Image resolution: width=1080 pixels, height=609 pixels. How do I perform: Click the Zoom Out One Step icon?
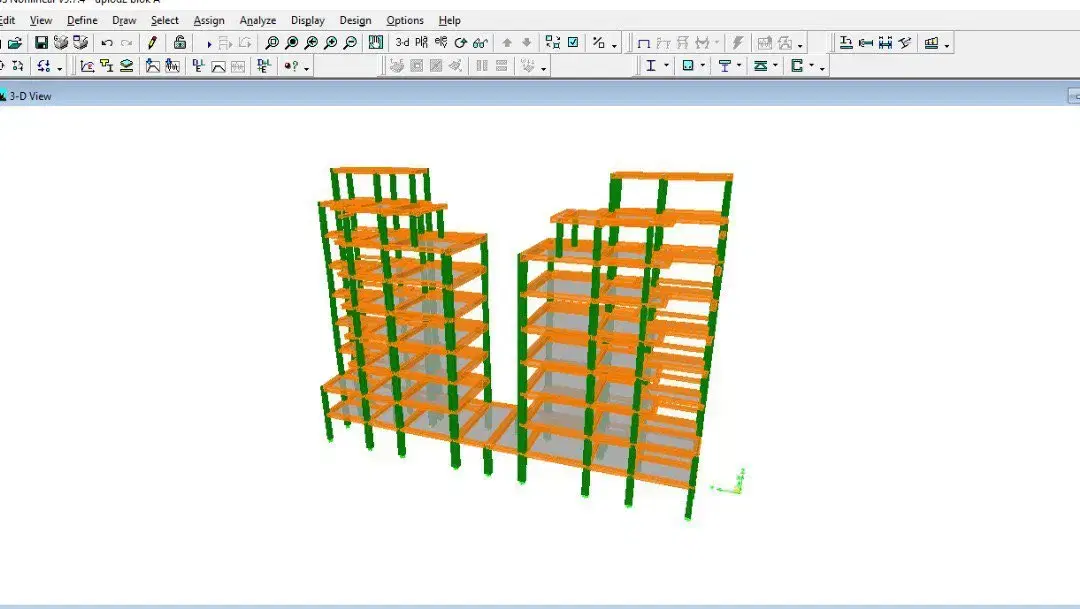point(351,43)
